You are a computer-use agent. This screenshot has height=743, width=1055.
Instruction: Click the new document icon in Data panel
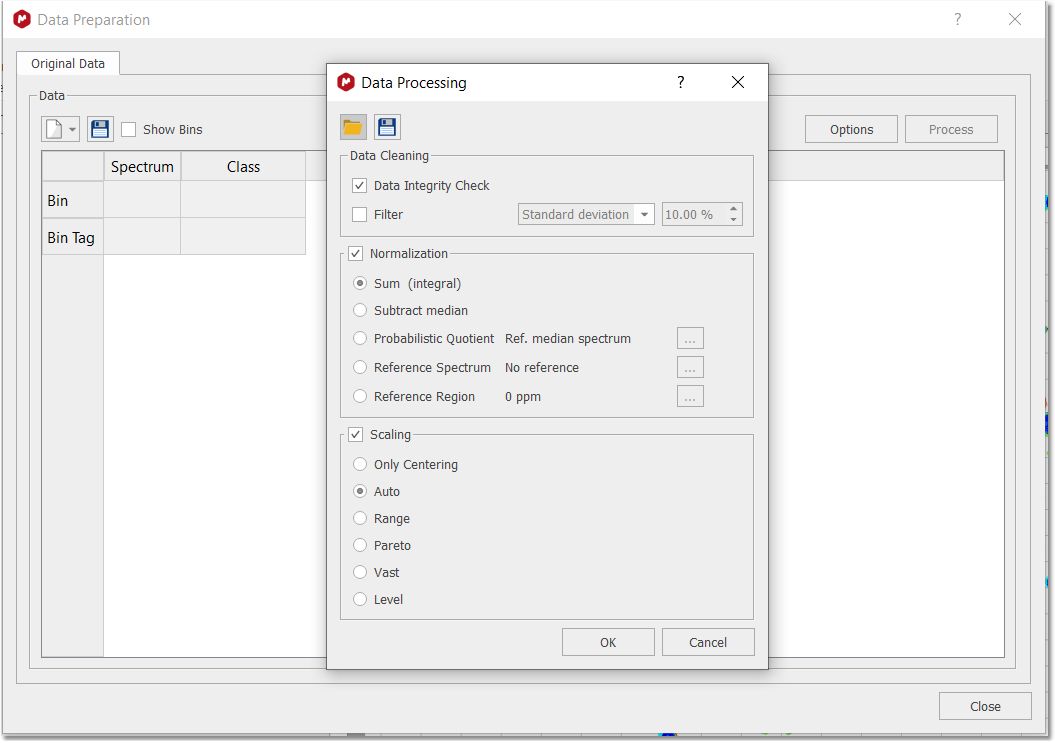pyautogui.click(x=54, y=129)
